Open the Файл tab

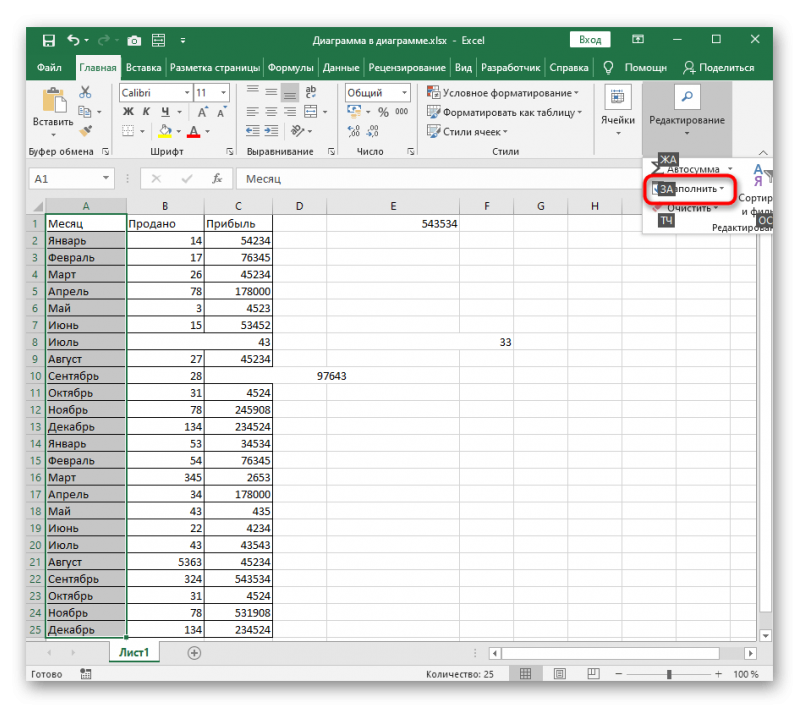[49, 67]
